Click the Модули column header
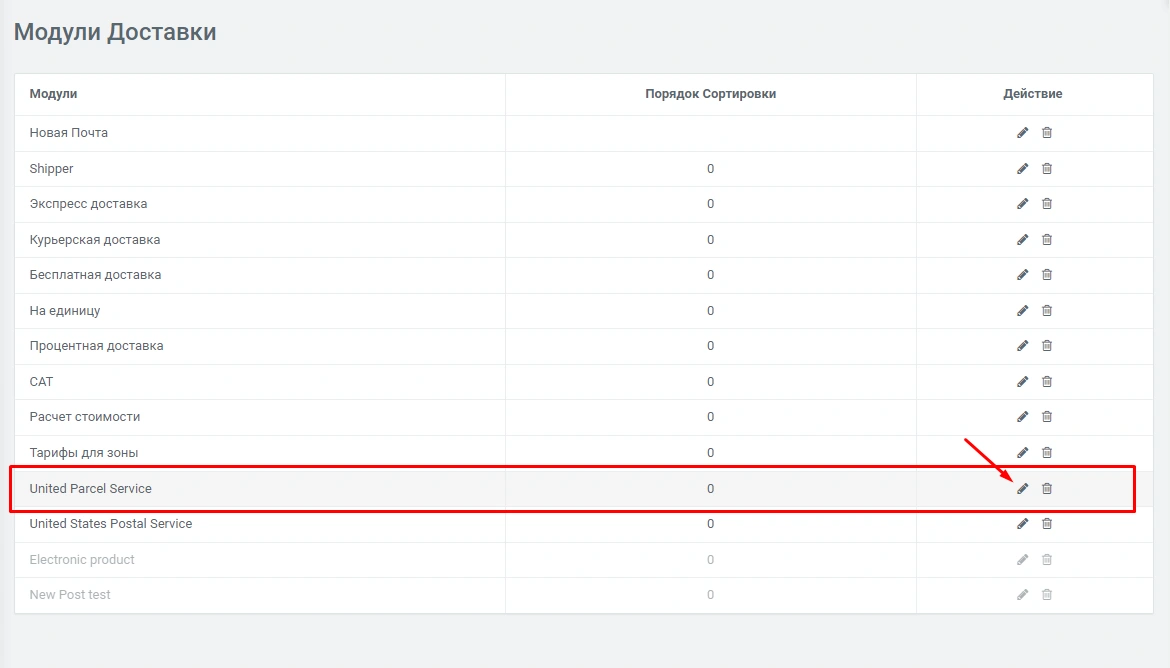 point(53,94)
